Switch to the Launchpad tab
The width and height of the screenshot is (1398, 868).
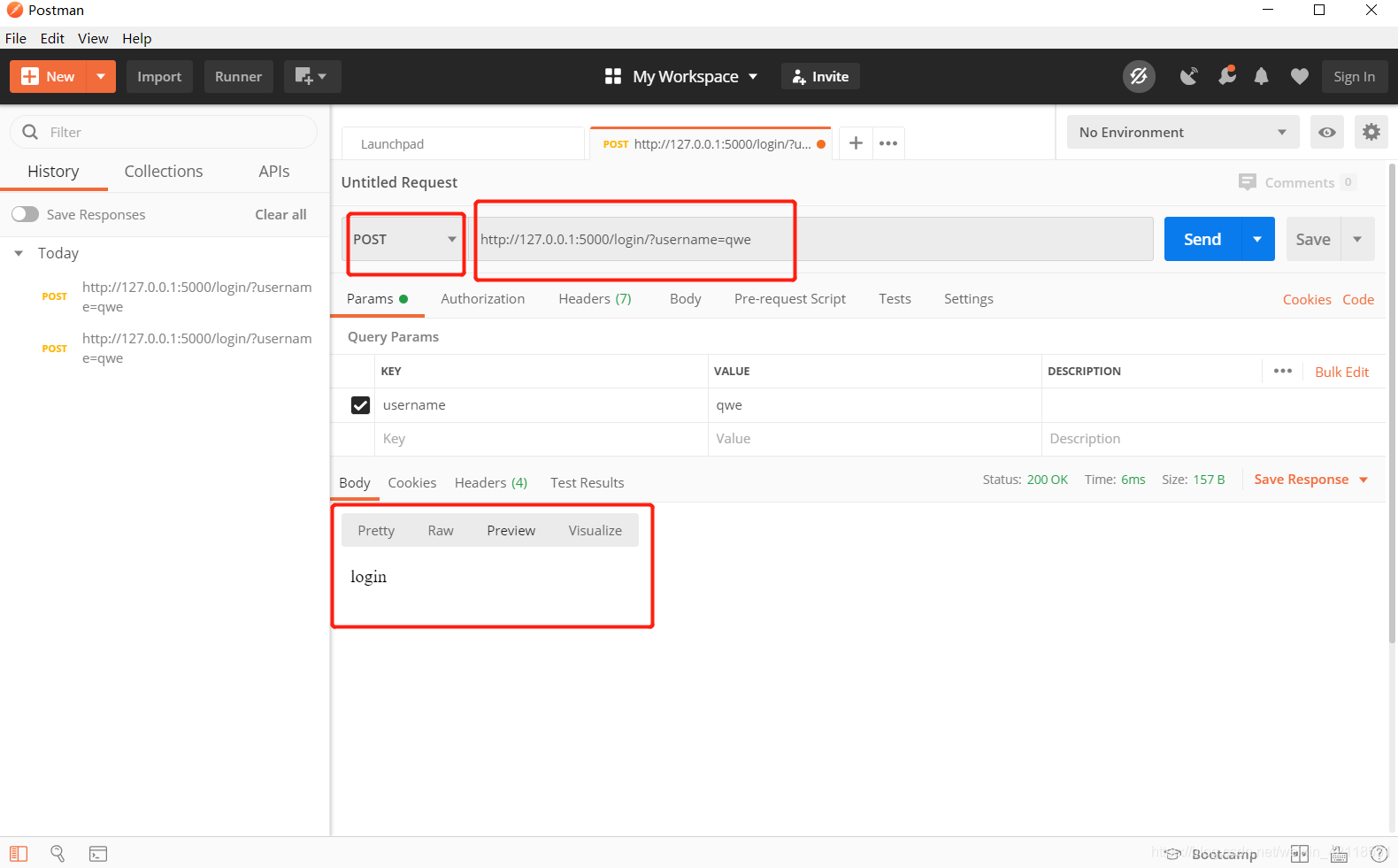[464, 144]
